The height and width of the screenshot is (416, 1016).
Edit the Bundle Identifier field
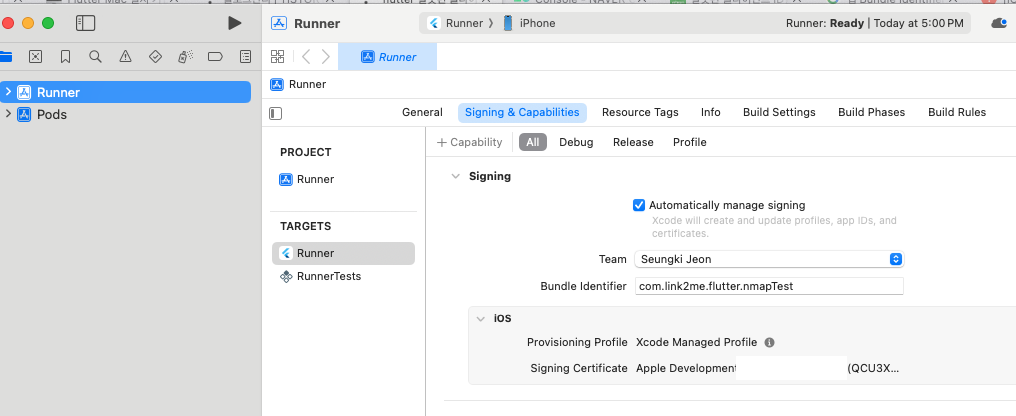(769, 286)
